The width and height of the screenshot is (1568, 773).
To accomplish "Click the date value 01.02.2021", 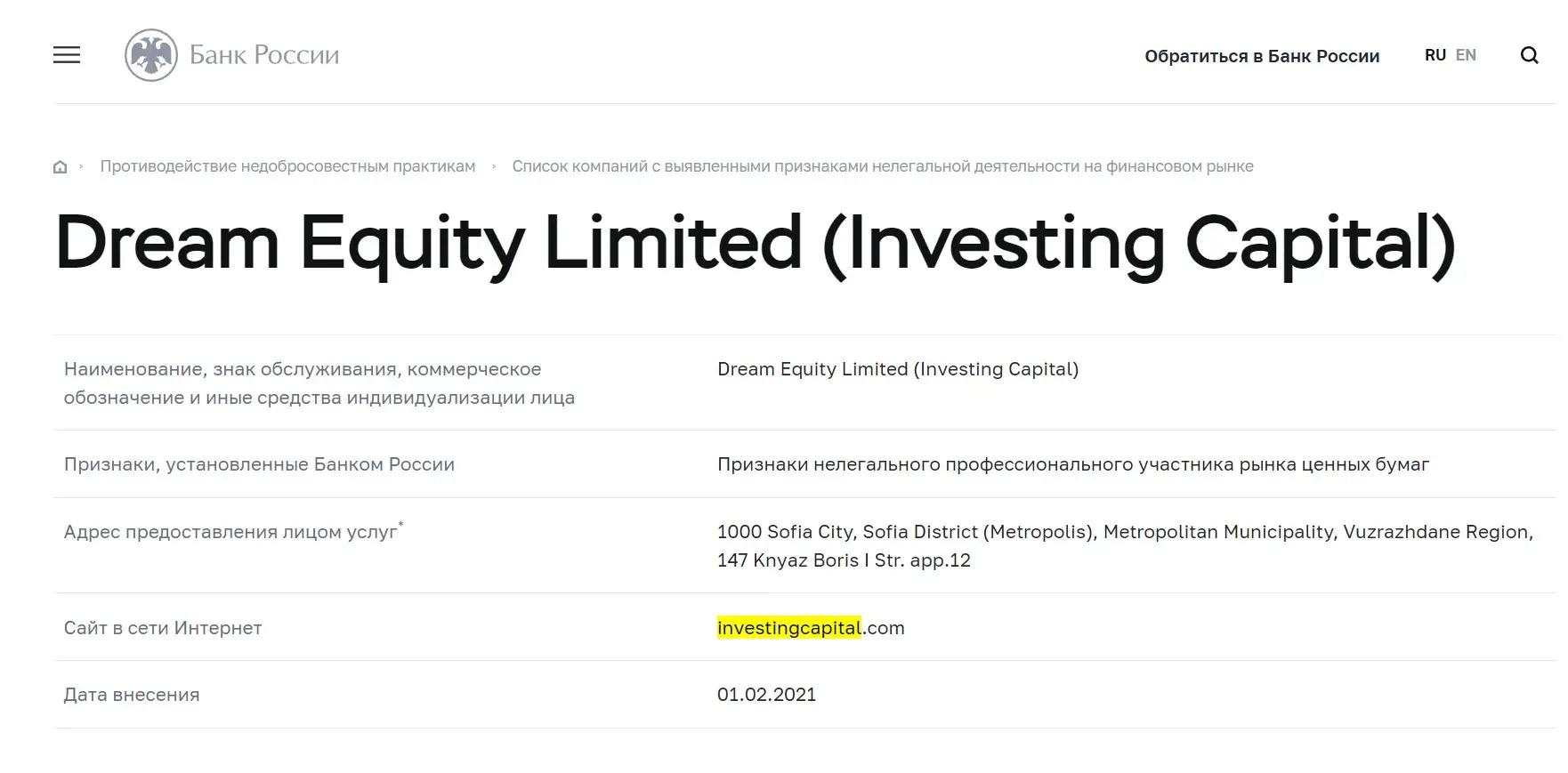I will [767, 694].
